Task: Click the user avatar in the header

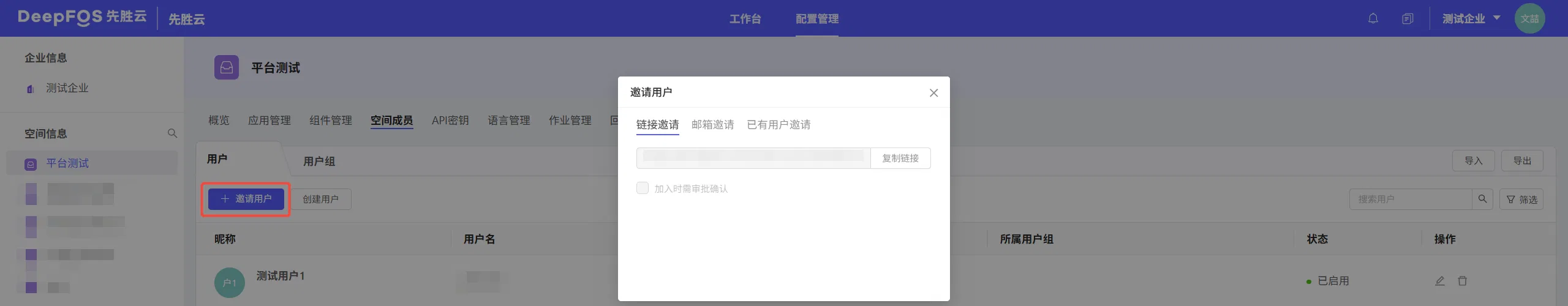Action: (1529, 18)
